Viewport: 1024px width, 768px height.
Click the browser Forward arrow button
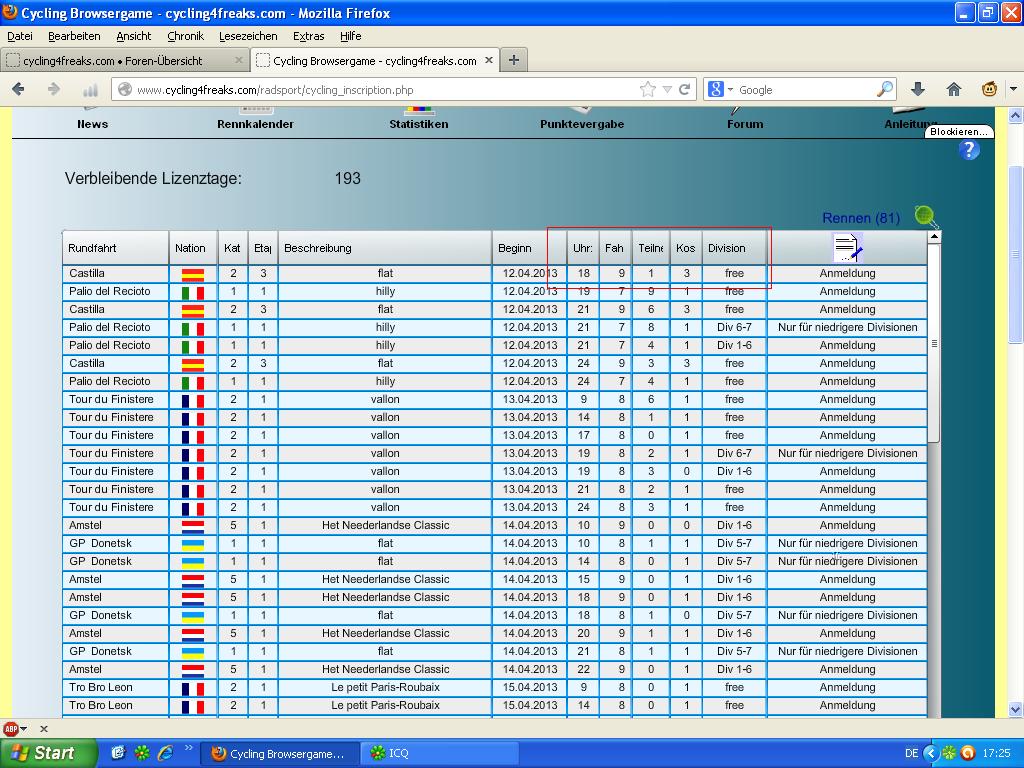54,89
